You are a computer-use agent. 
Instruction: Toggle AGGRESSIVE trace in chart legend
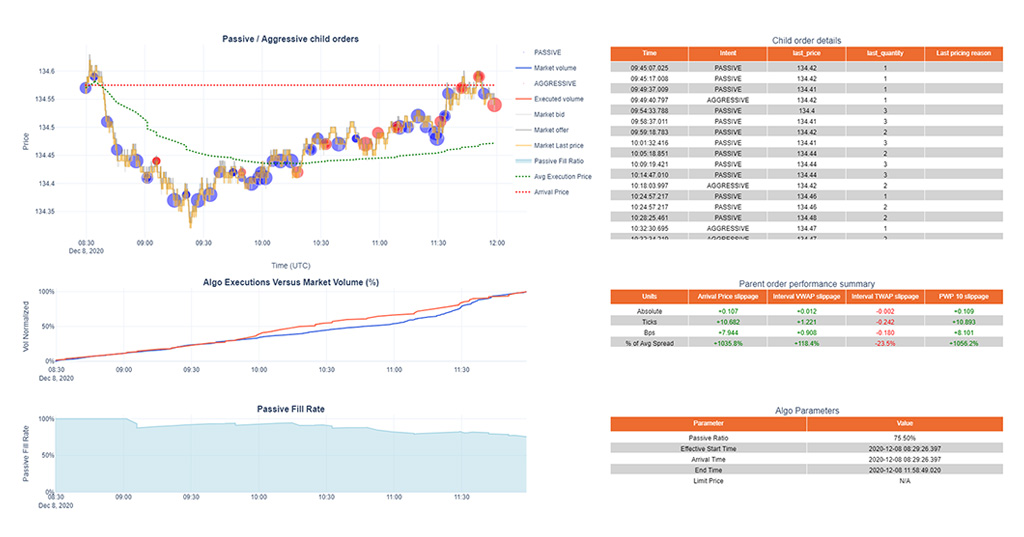click(553, 83)
